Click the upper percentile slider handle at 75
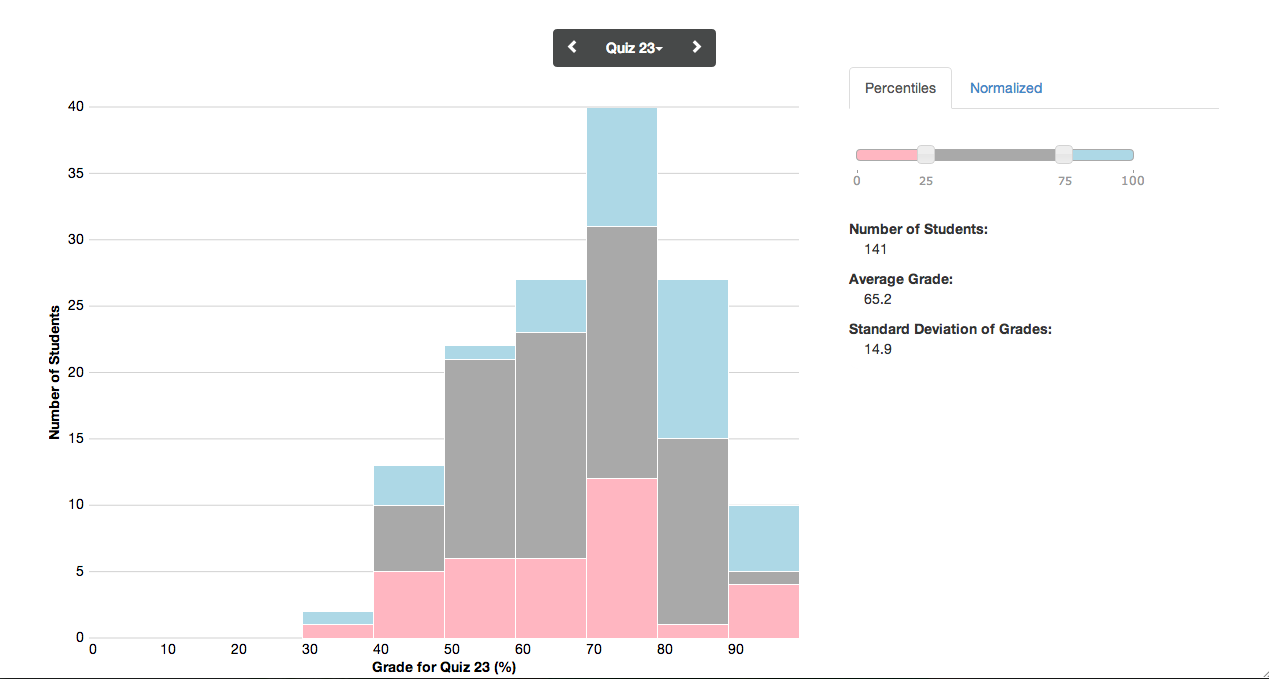Image resolution: width=1269 pixels, height=679 pixels. [1064, 154]
